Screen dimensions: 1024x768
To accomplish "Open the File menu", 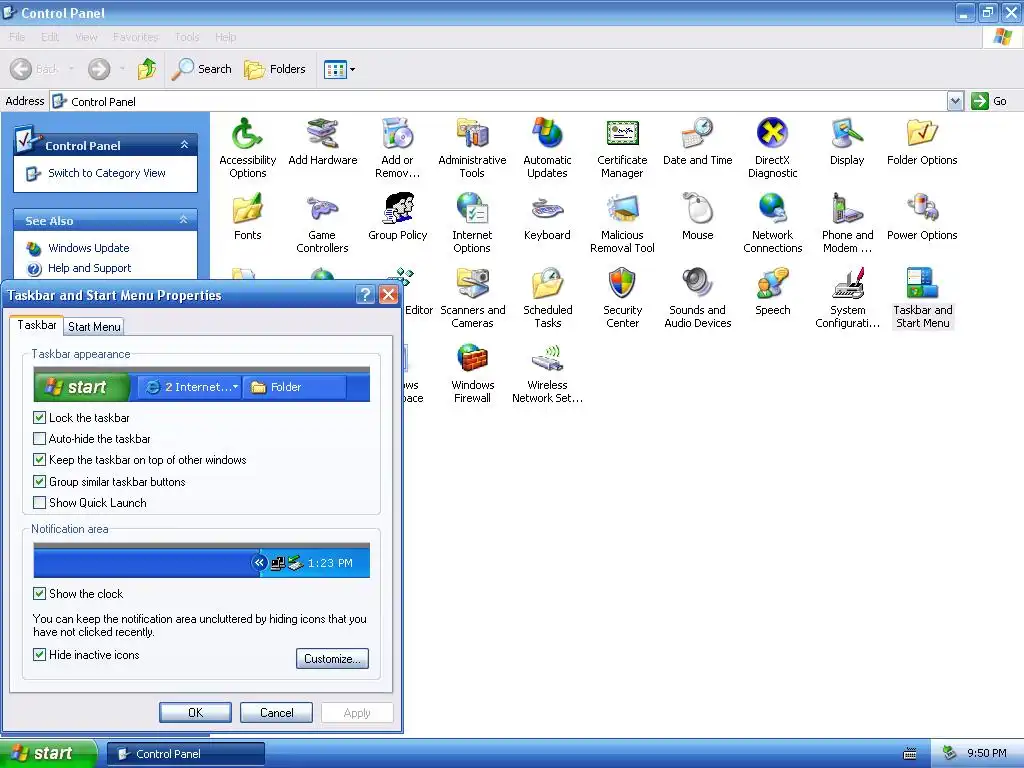I will point(17,37).
